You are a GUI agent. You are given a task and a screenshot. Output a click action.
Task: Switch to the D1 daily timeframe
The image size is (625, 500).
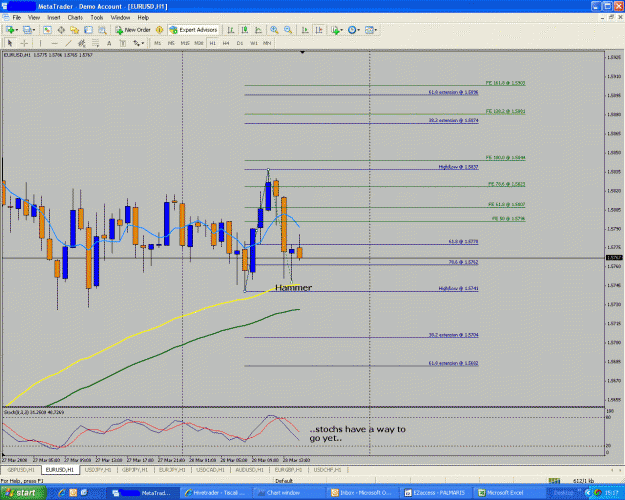click(240, 43)
